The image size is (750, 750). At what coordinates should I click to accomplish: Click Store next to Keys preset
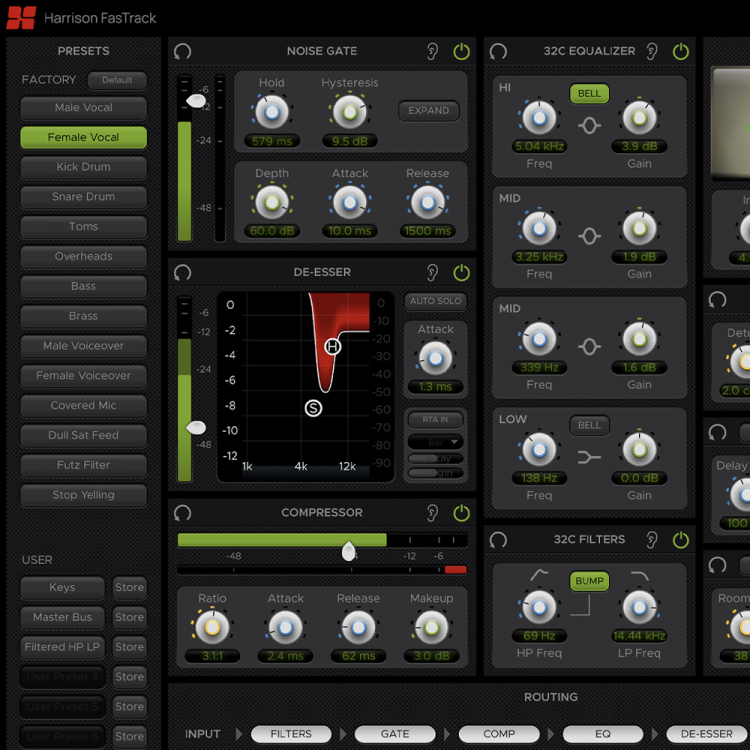(x=129, y=588)
